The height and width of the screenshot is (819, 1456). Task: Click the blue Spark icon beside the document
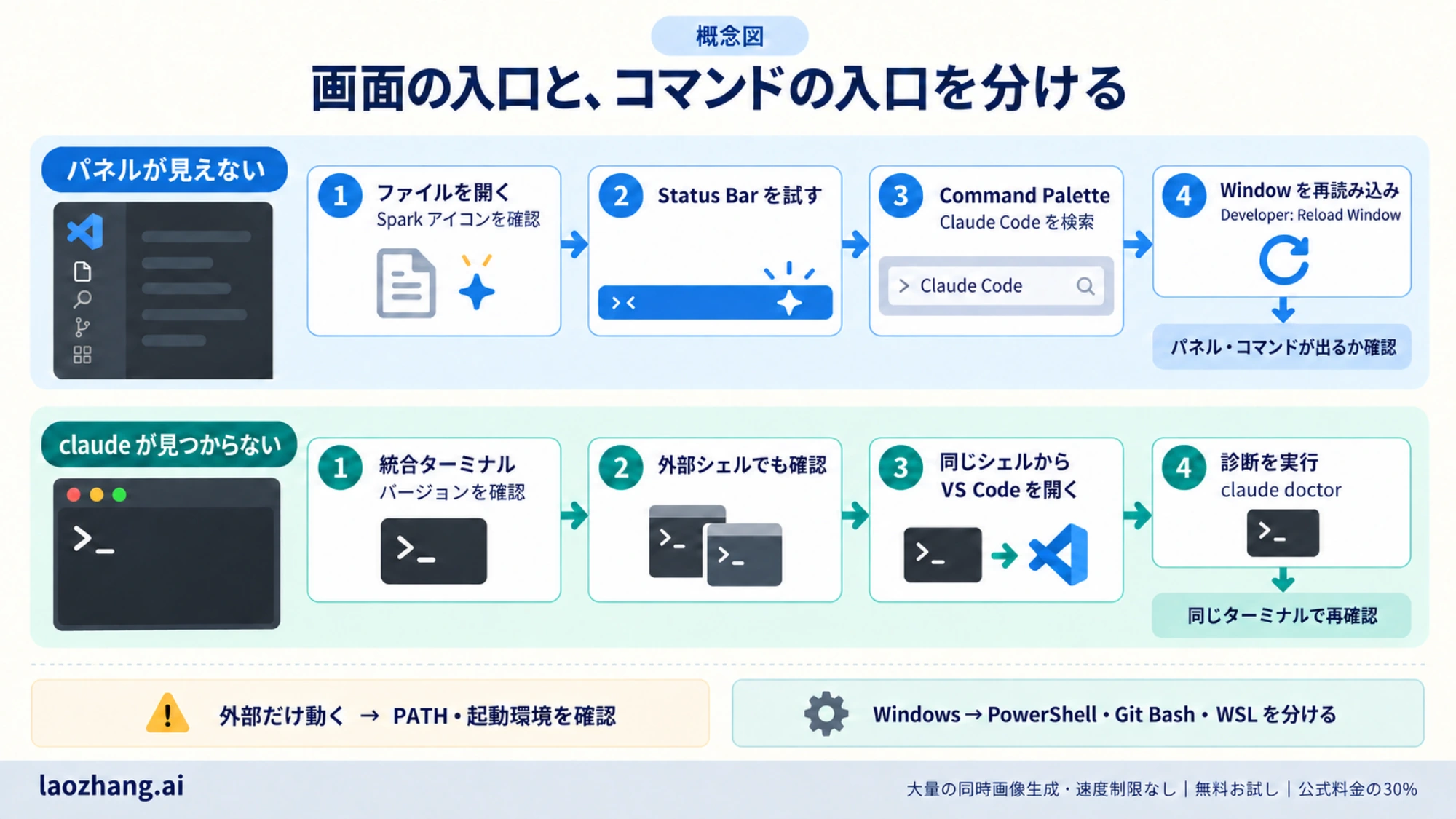(477, 291)
